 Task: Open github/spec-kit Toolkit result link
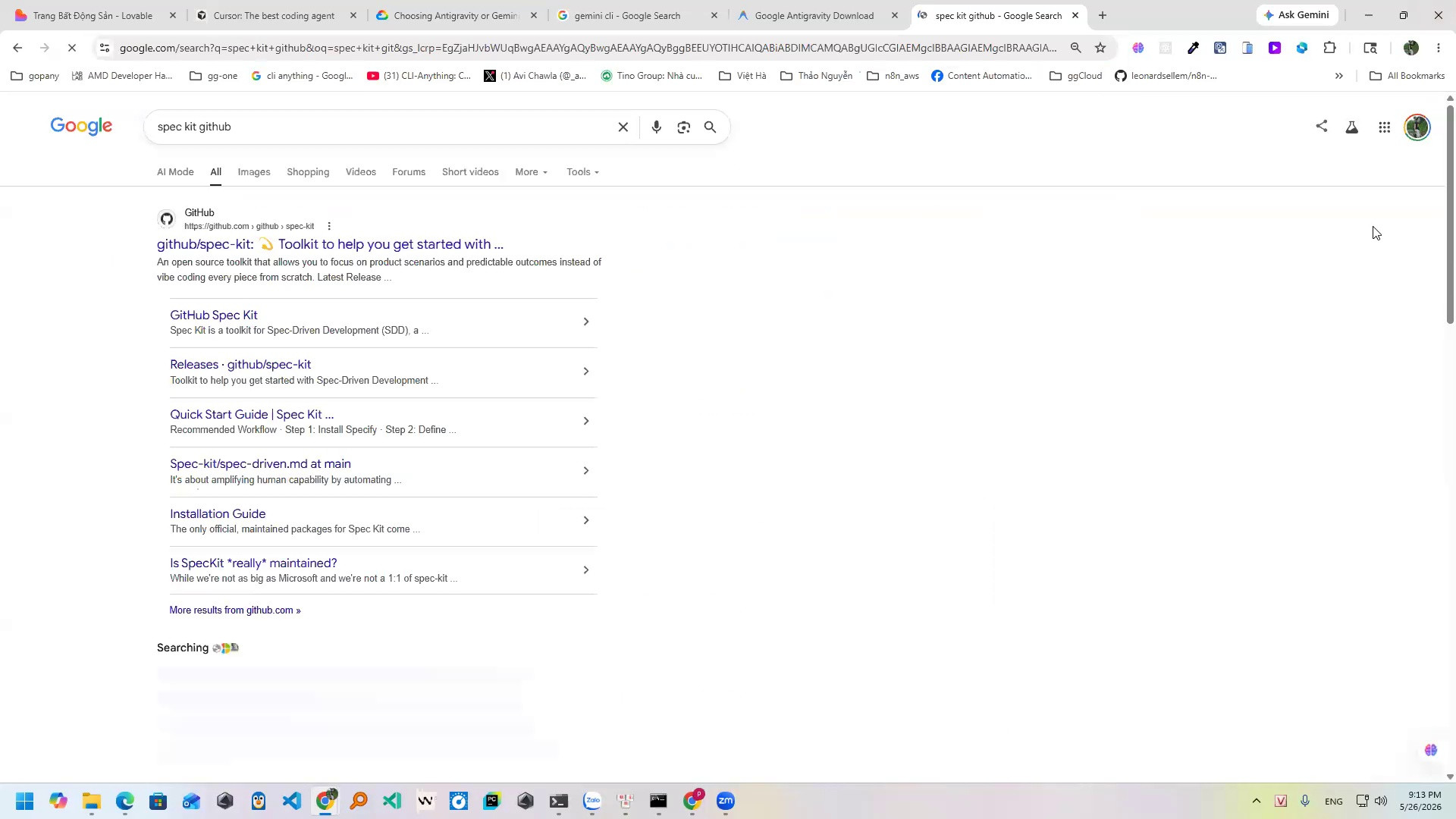click(330, 244)
